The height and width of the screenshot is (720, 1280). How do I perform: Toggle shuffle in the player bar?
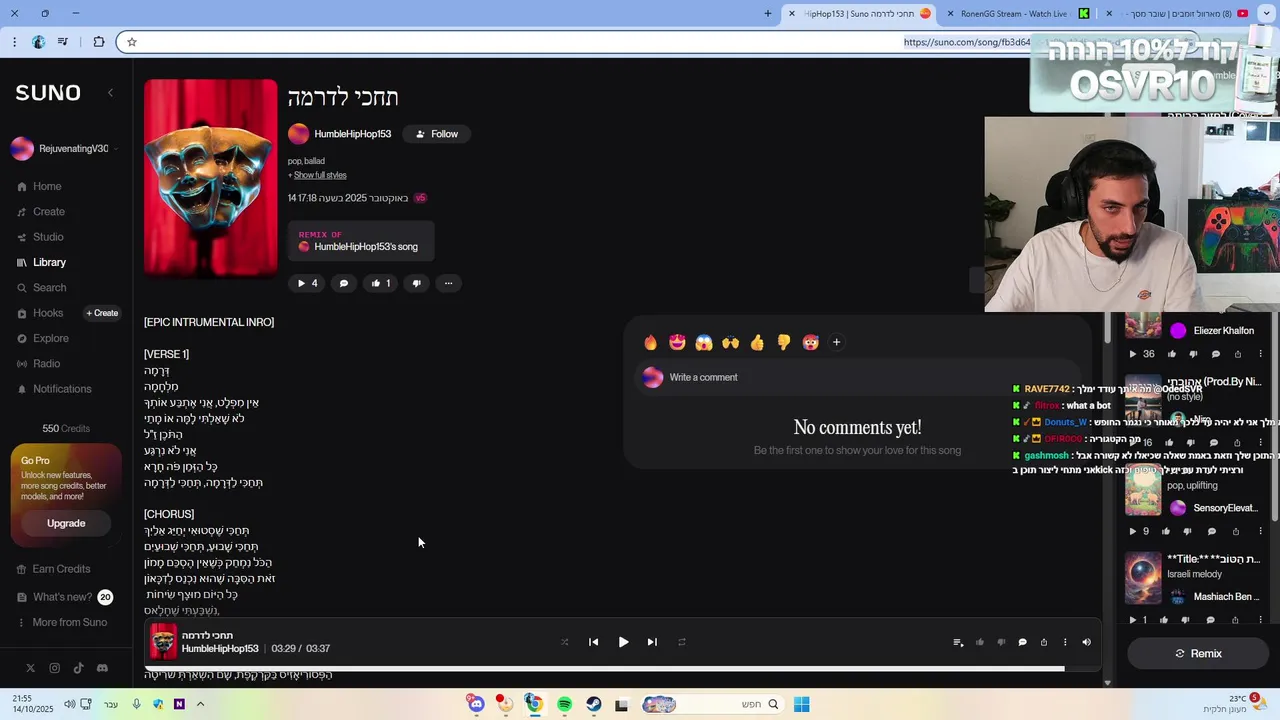(564, 642)
